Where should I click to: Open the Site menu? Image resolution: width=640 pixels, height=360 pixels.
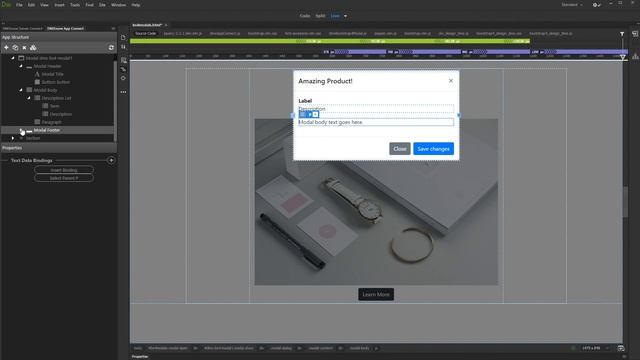102,5
